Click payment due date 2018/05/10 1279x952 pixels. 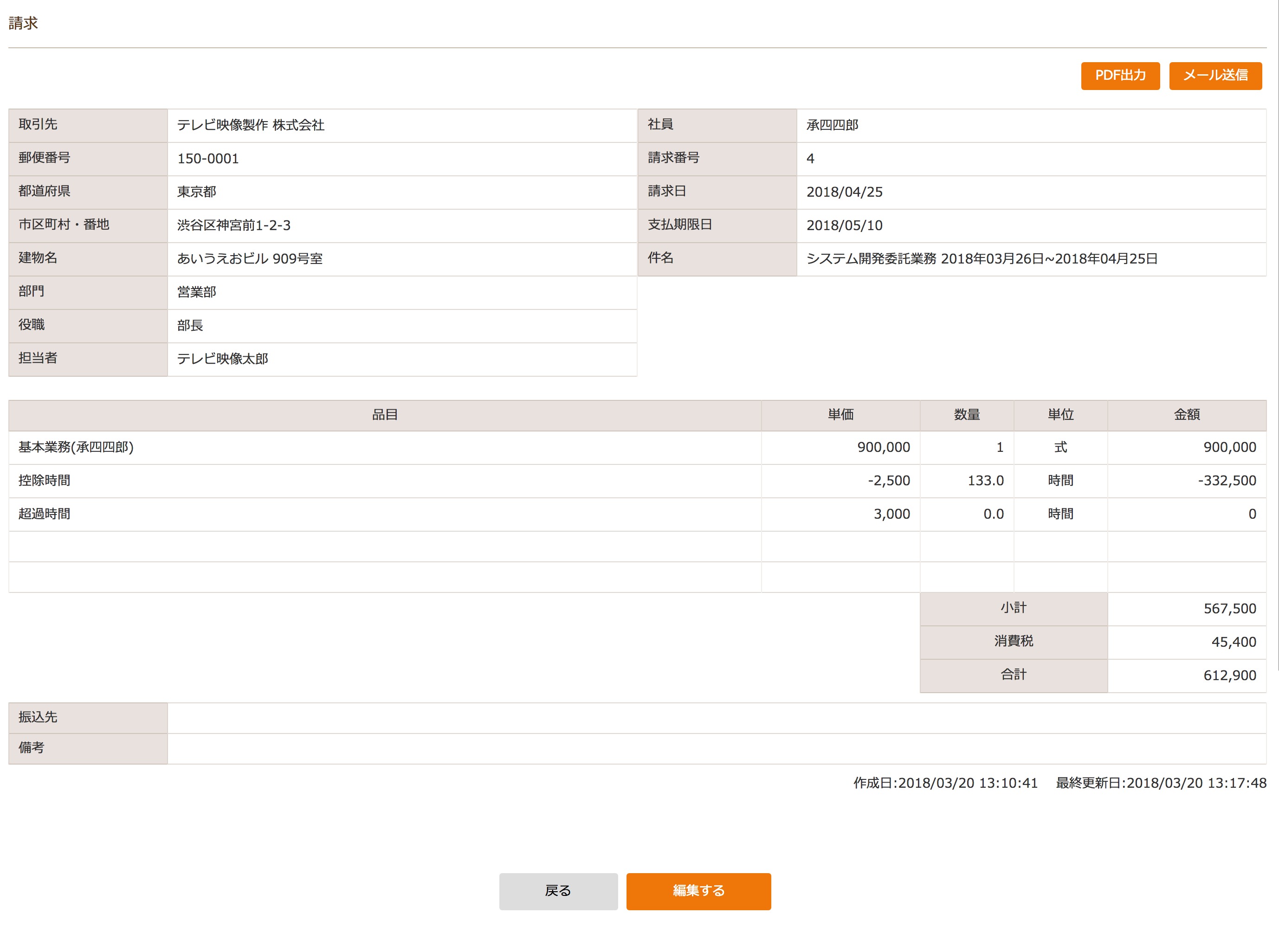845,225
